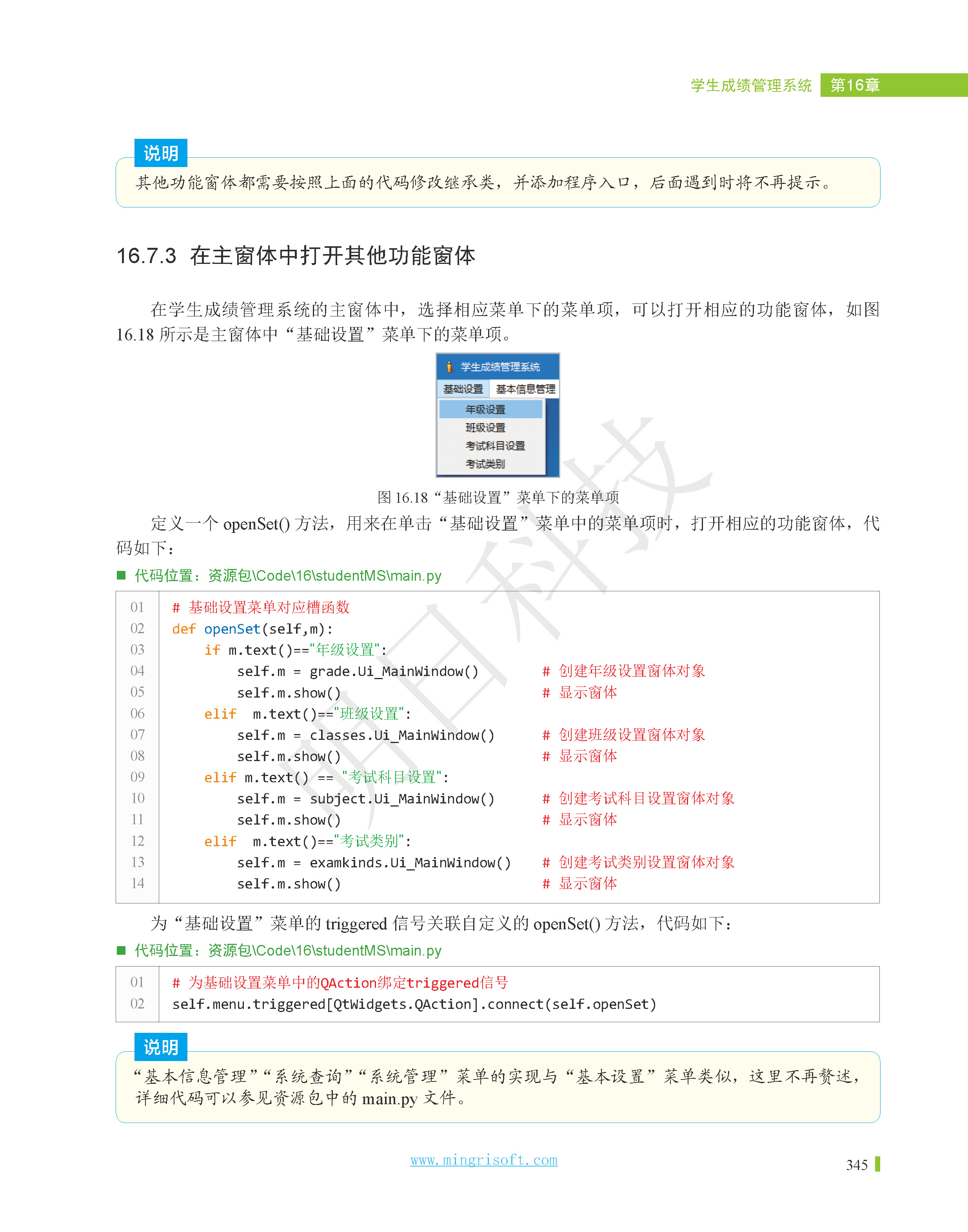Select the 班级设置 menu item
This screenshot has height=1232, width=968.
[x=485, y=427]
